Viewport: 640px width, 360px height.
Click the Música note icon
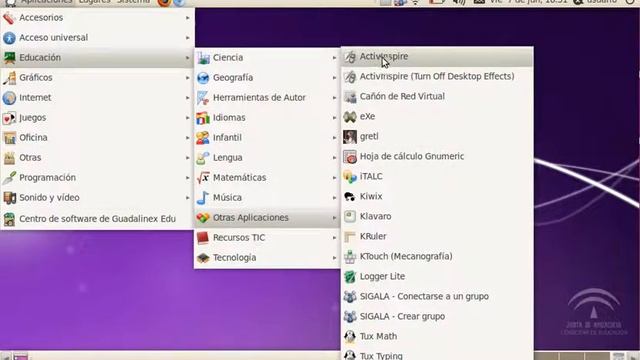click(203, 198)
